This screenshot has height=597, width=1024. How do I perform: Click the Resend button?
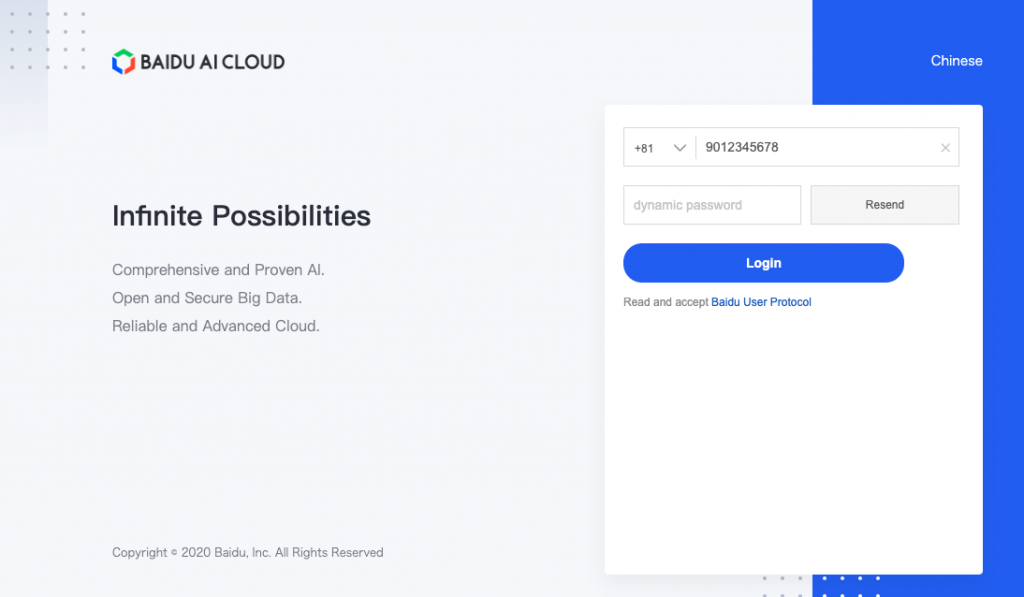pyautogui.click(x=884, y=205)
